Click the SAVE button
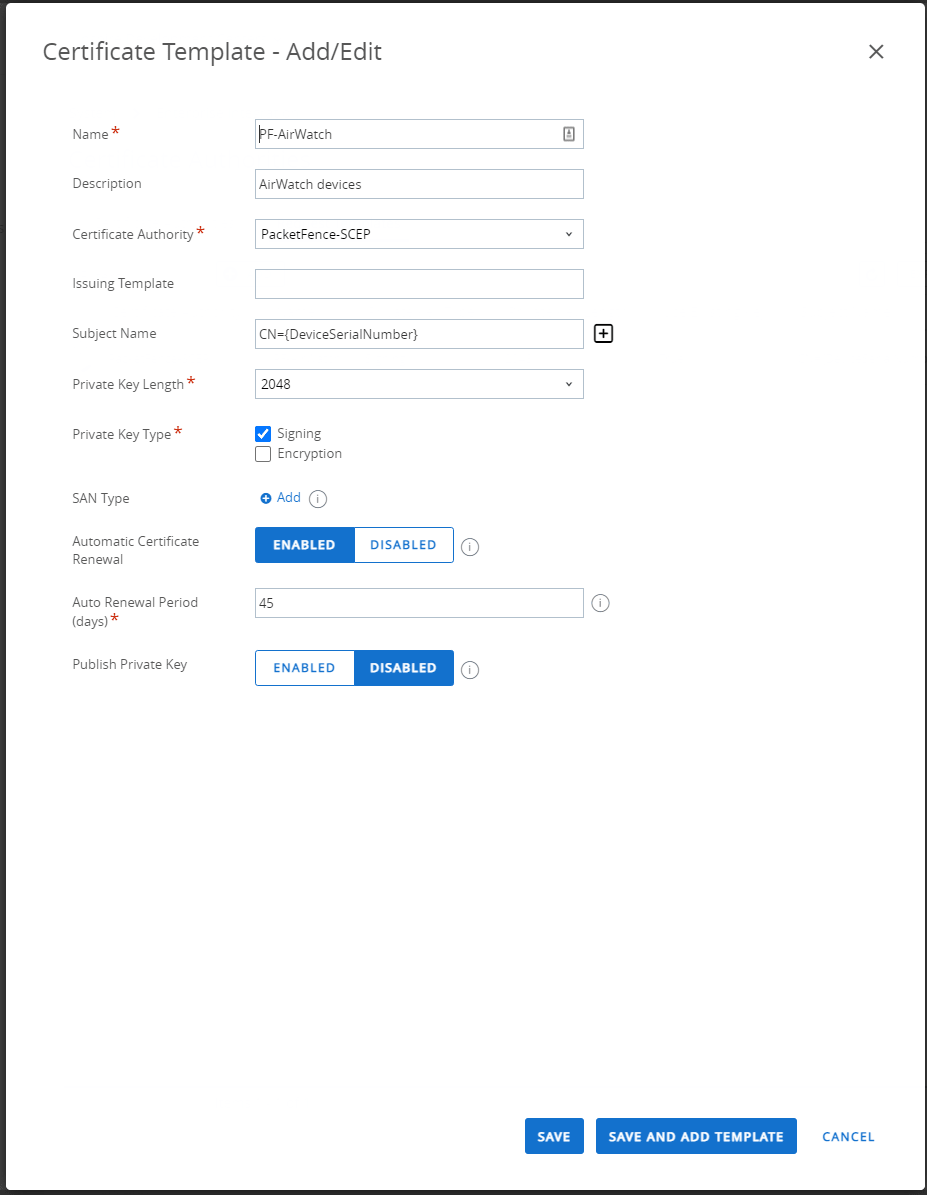The image size is (927, 1195). pyautogui.click(x=553, y=1136)
